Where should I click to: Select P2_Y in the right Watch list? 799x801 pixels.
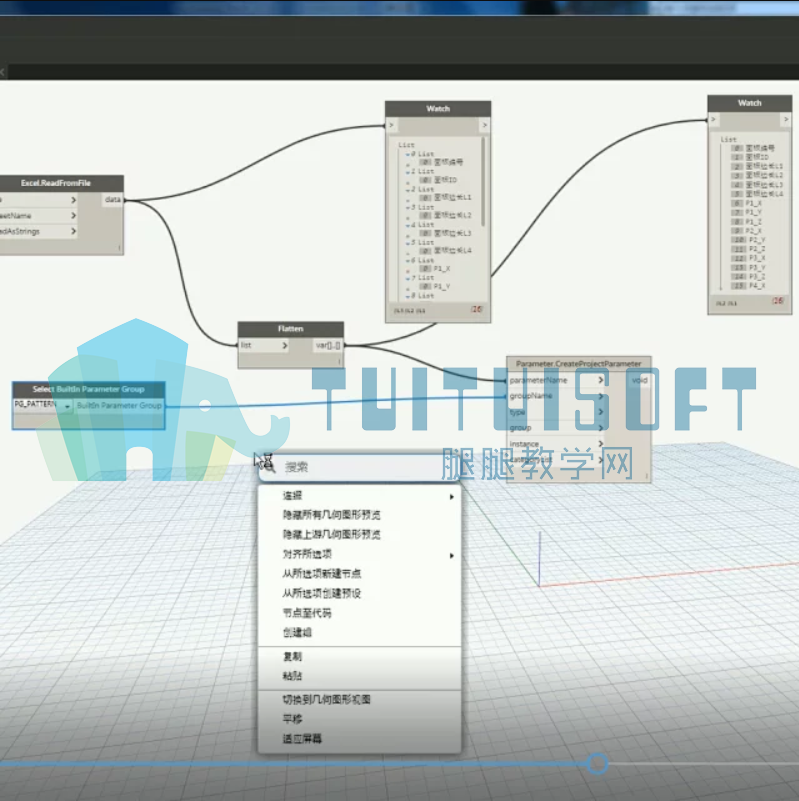[757, 240]
